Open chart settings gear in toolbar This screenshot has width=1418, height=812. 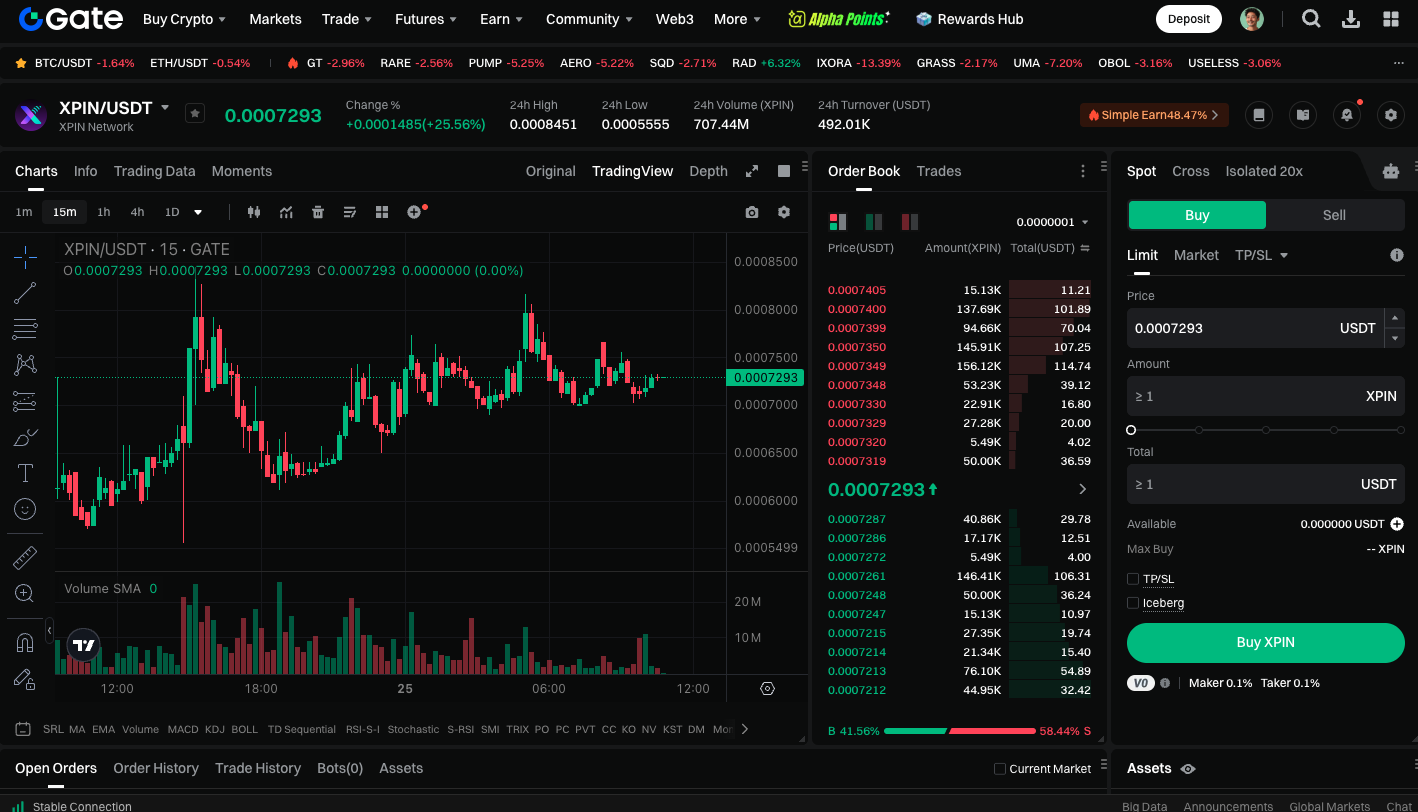tap(784, 212)
